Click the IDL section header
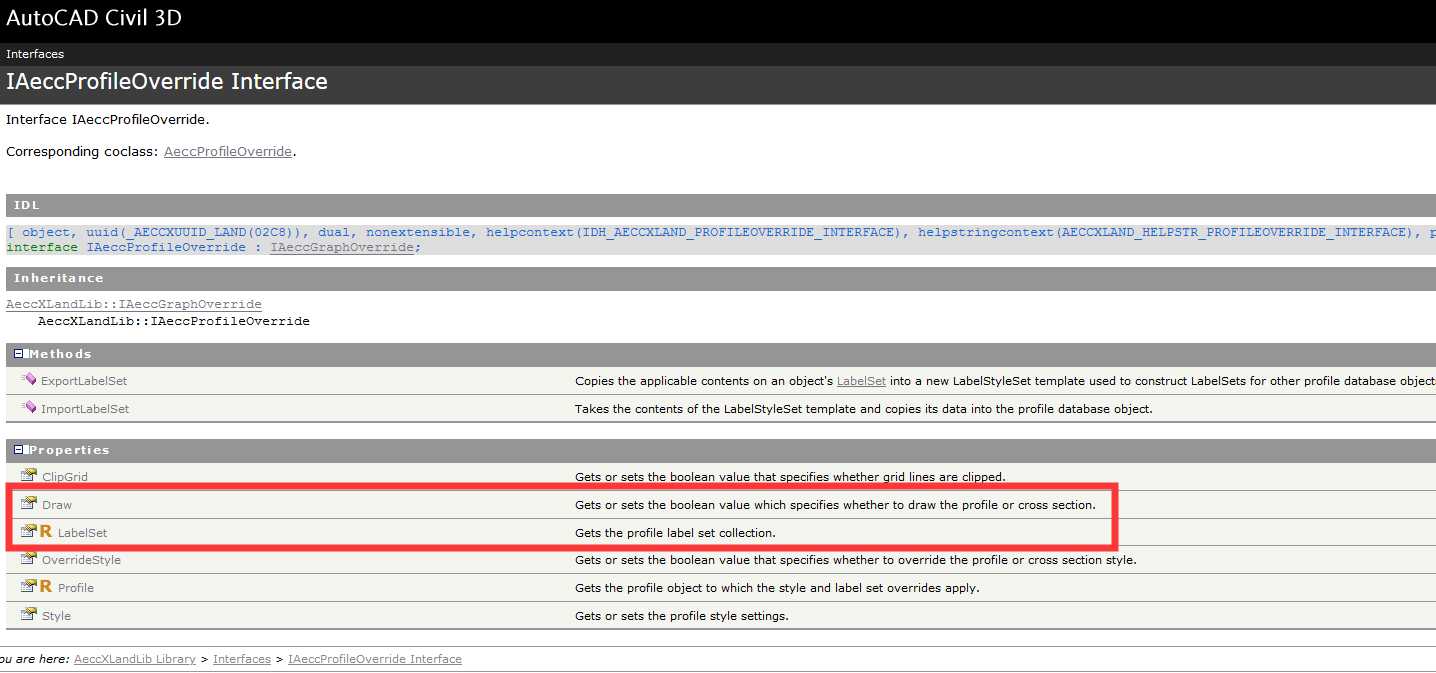This screenshot has height=673, width=1436. [x=720, y=205]
